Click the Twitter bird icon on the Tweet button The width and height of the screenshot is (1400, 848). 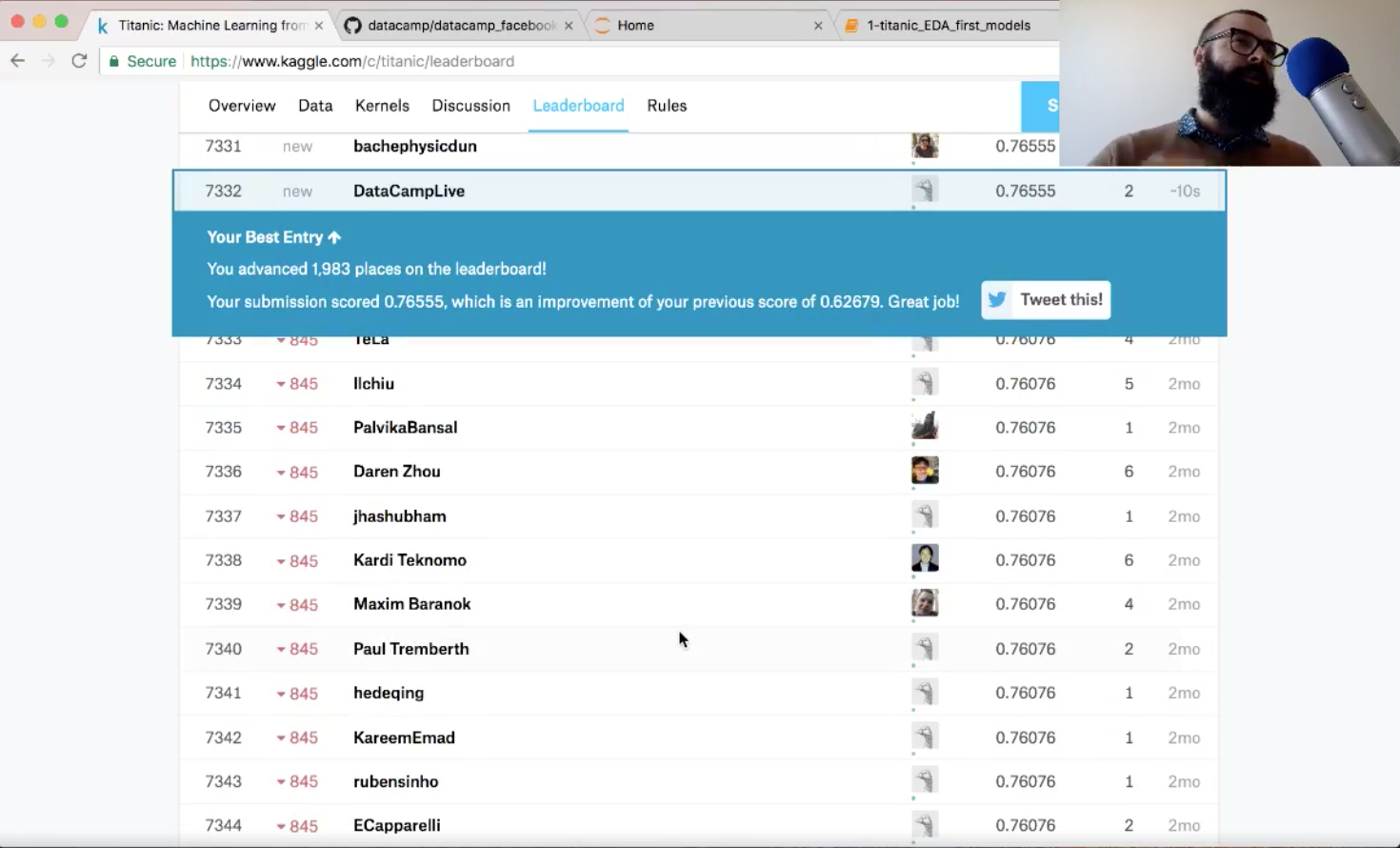click(x=996, y=299)
